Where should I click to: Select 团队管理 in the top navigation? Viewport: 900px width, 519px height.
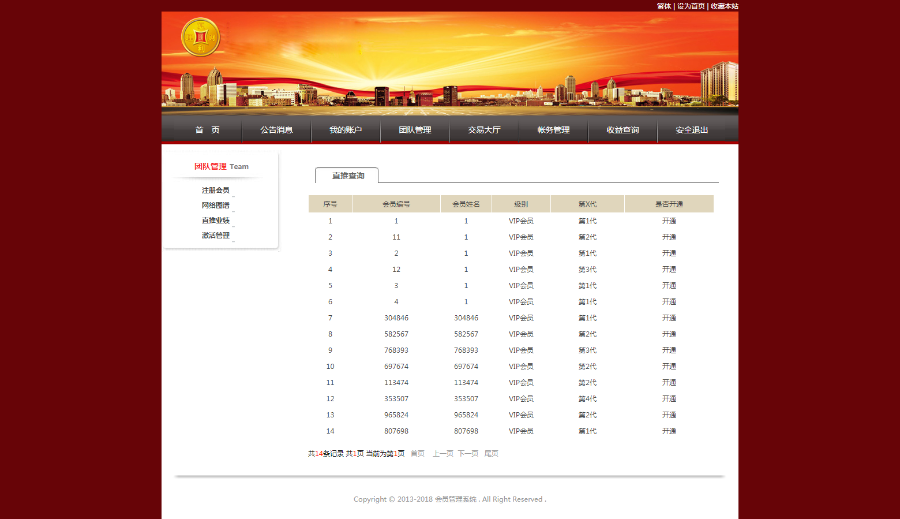(415, 130)
